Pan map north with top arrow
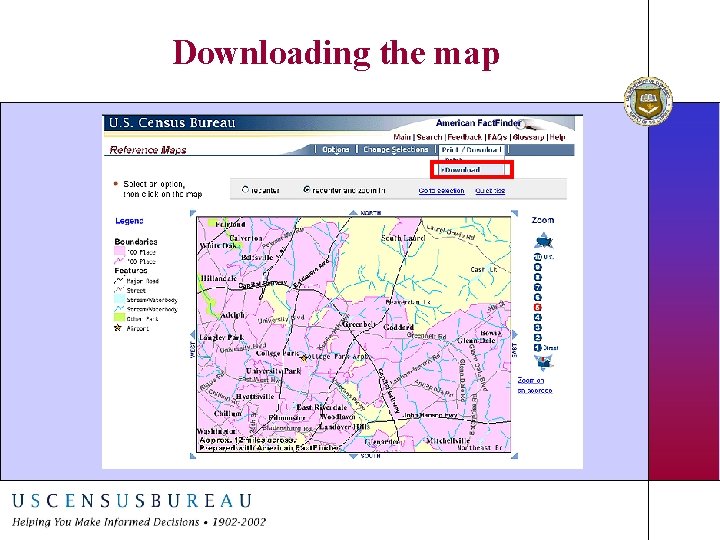Screen dimensions: 720x540 click(353, 212)
